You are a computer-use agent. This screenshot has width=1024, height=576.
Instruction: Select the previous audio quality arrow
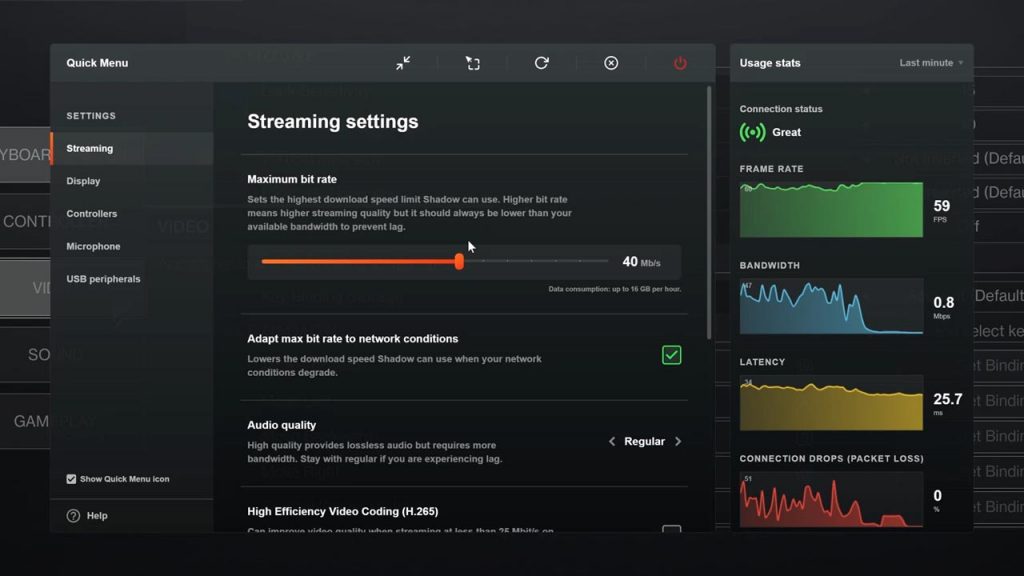pos(612,441)
